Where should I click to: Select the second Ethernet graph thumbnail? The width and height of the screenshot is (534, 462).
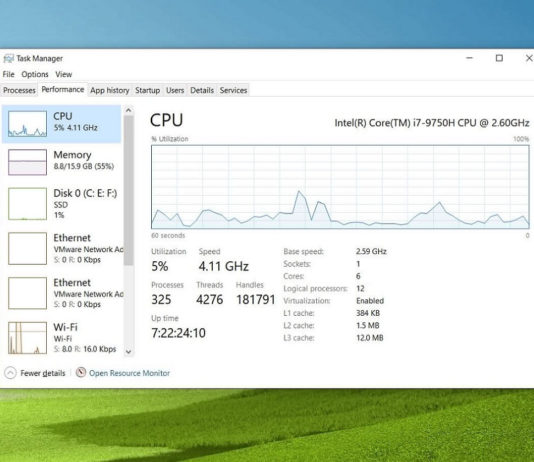(27, 293)
